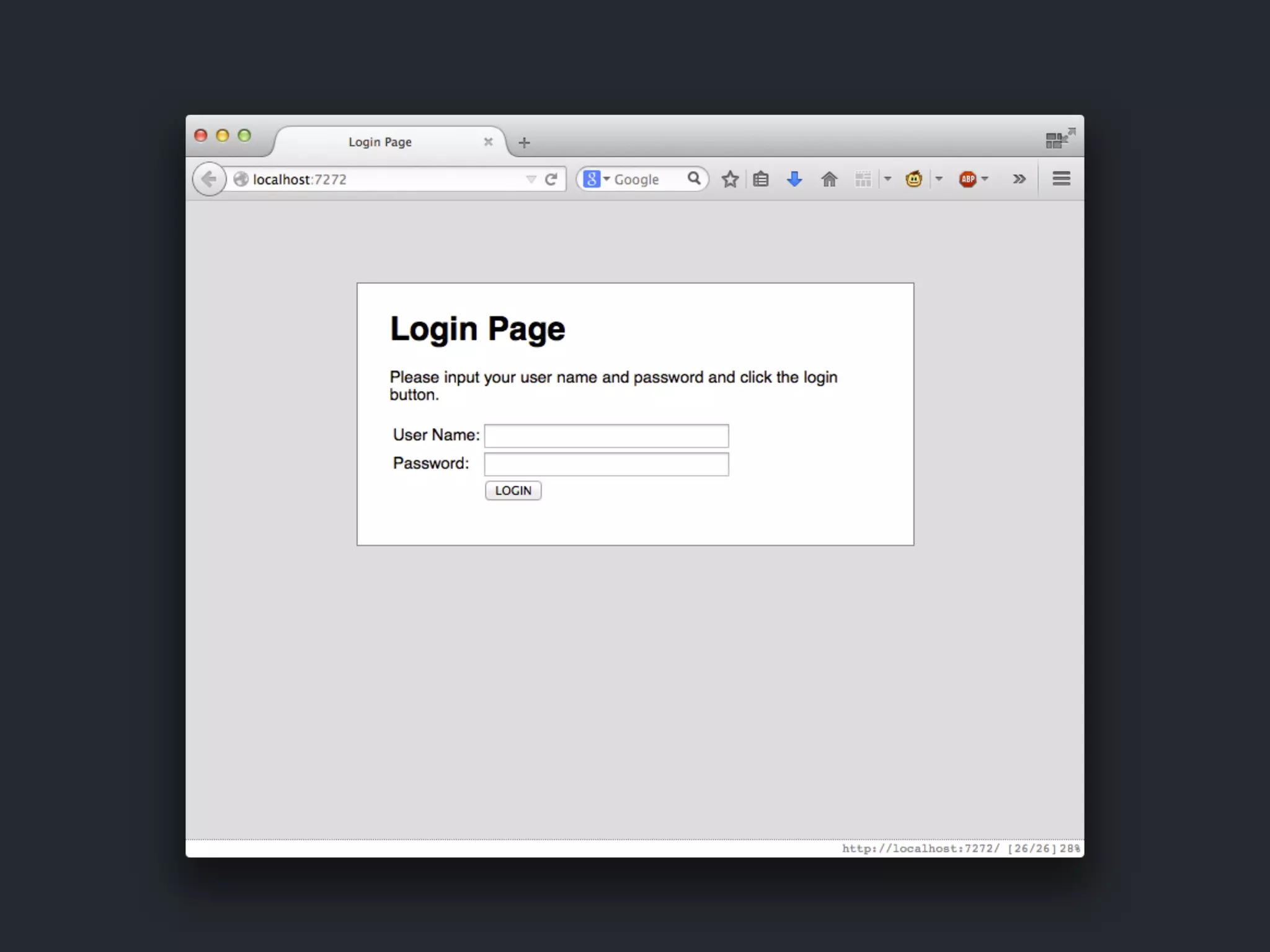1270x952 pixels.
Task: Open the URL bar history dropdown arrow
Action: click(531, 179)
